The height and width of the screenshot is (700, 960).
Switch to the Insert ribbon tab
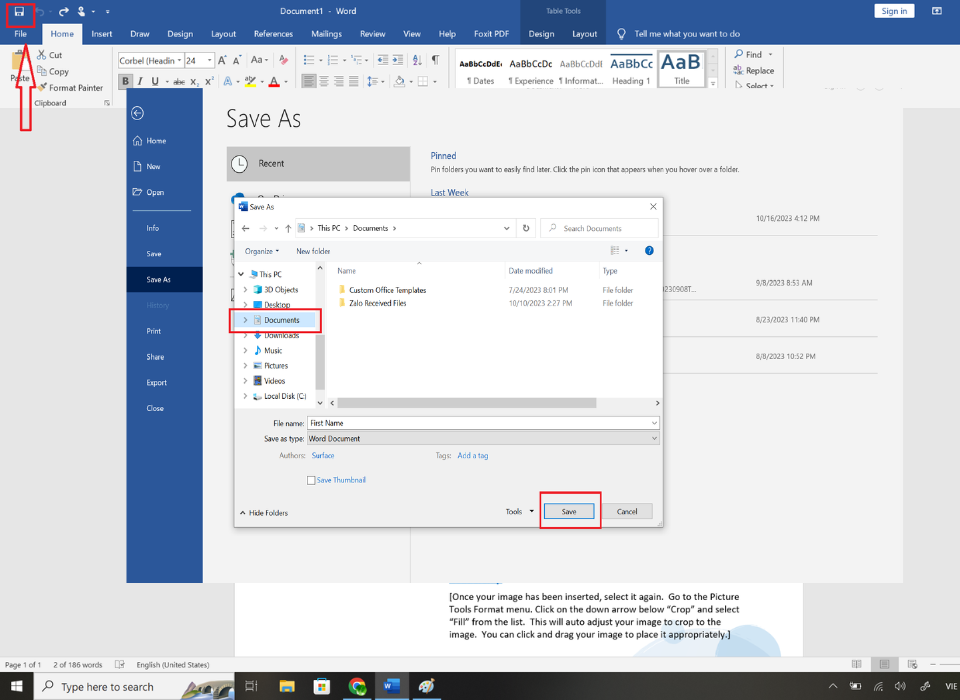pos(102,34)
